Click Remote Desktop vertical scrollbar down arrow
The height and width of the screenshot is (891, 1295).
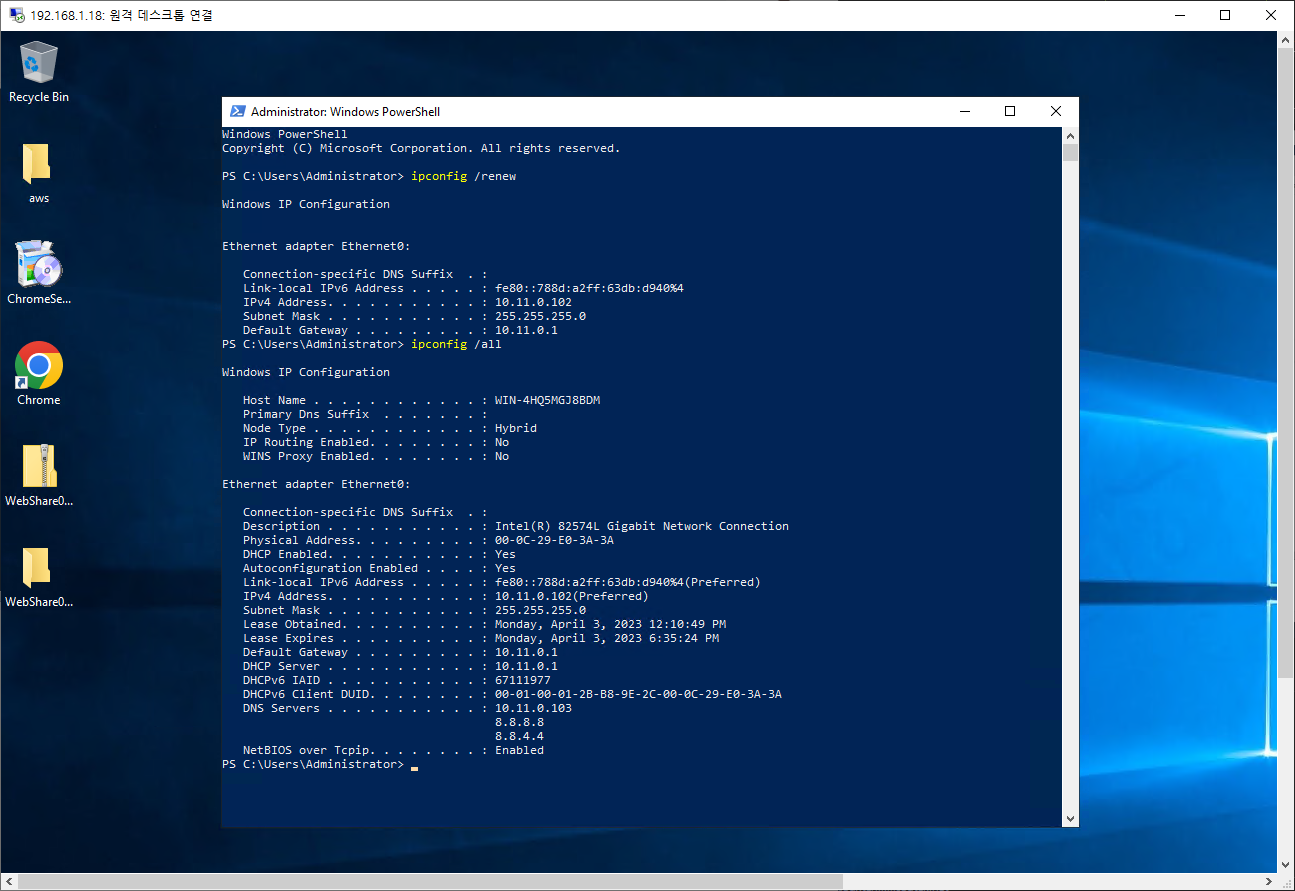point(1286,865)
